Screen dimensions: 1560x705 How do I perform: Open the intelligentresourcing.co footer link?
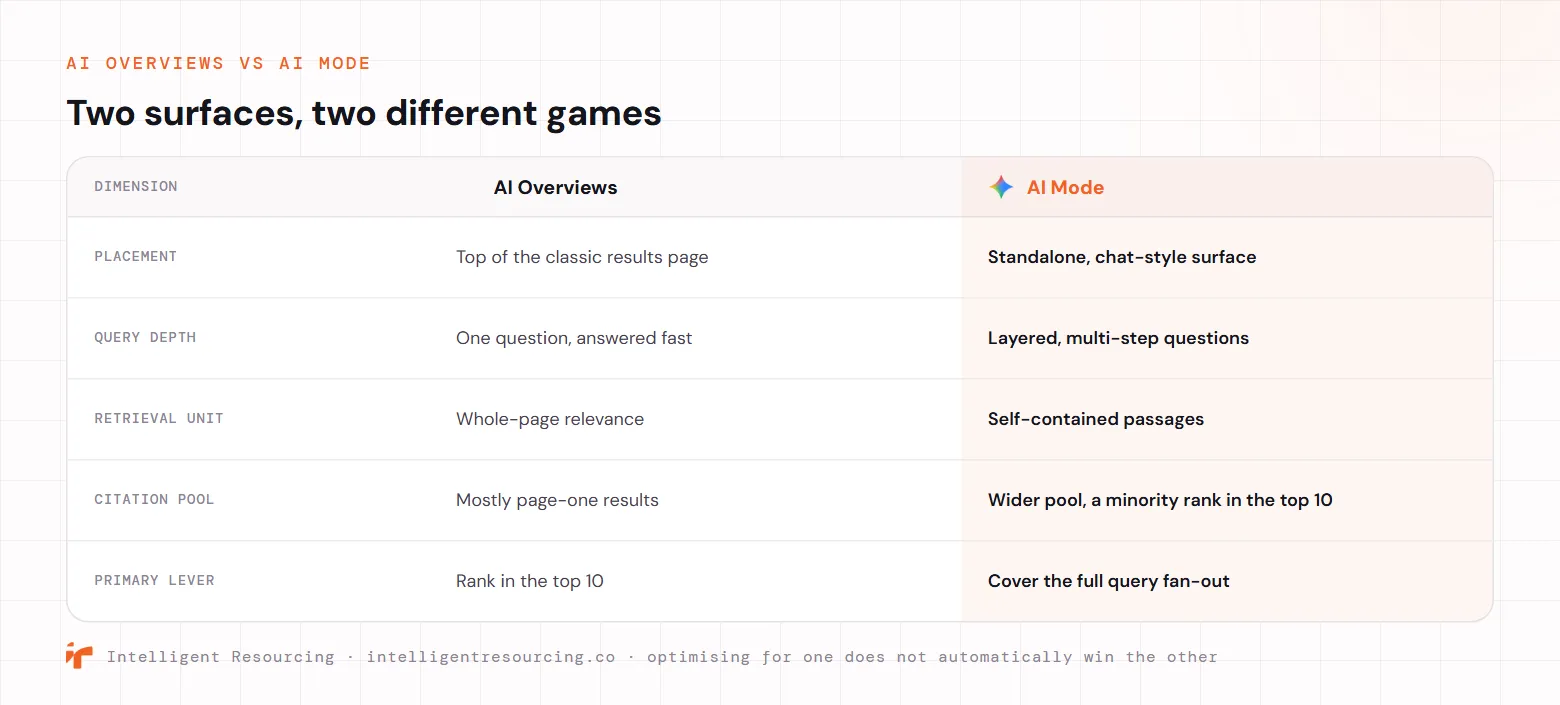click(x=491, y=657)
